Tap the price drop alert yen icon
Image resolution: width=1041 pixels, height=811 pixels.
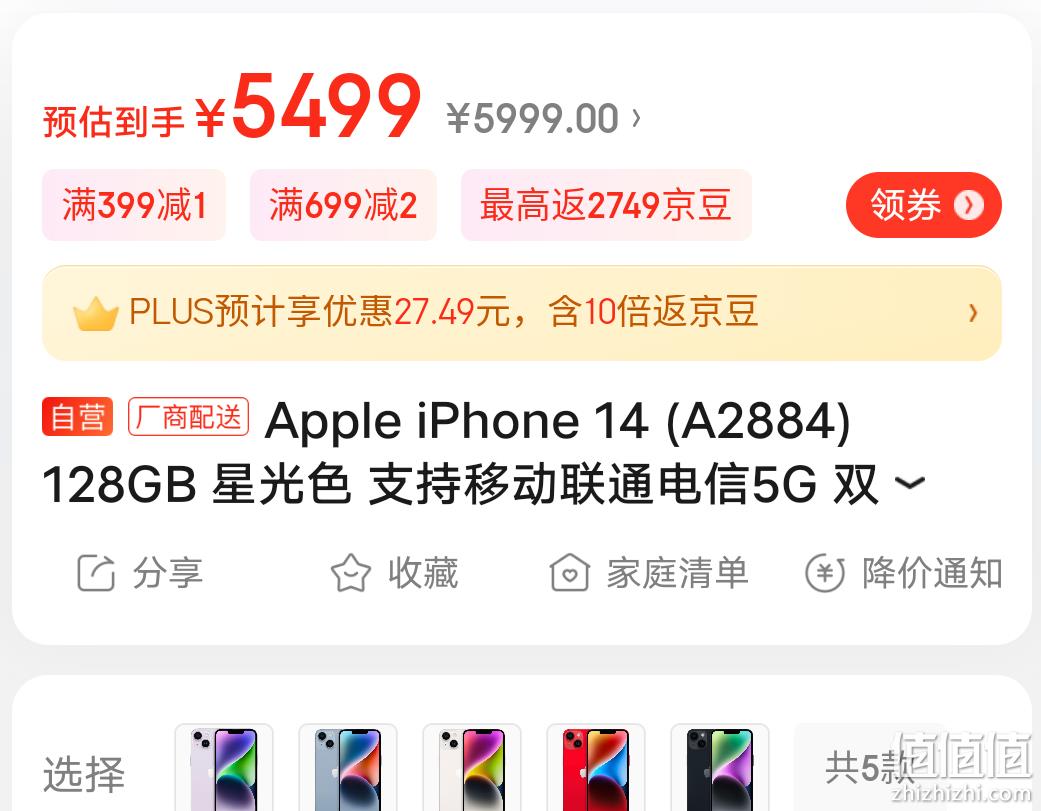coord(825,573)
